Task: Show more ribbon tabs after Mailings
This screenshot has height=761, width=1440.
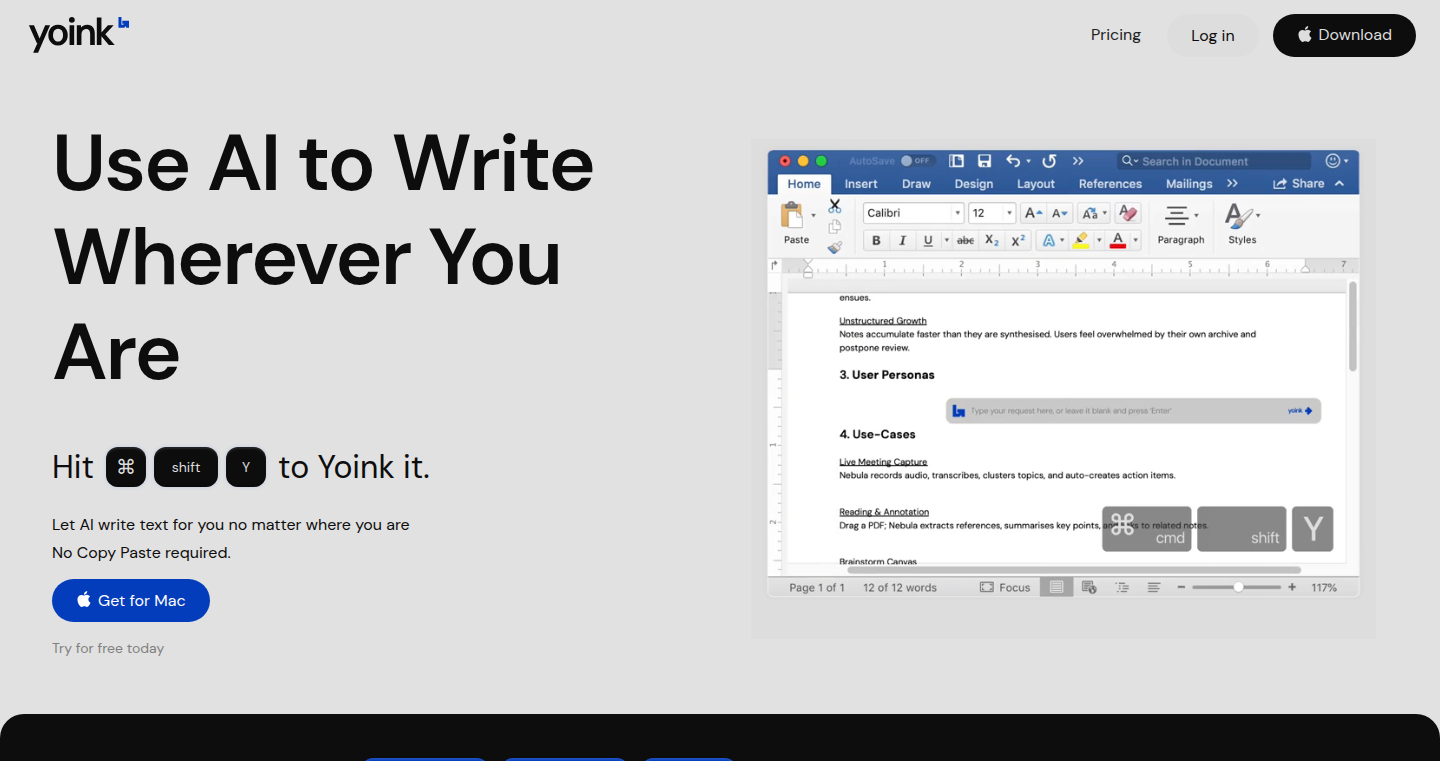Action: [x=1232, y=183]
